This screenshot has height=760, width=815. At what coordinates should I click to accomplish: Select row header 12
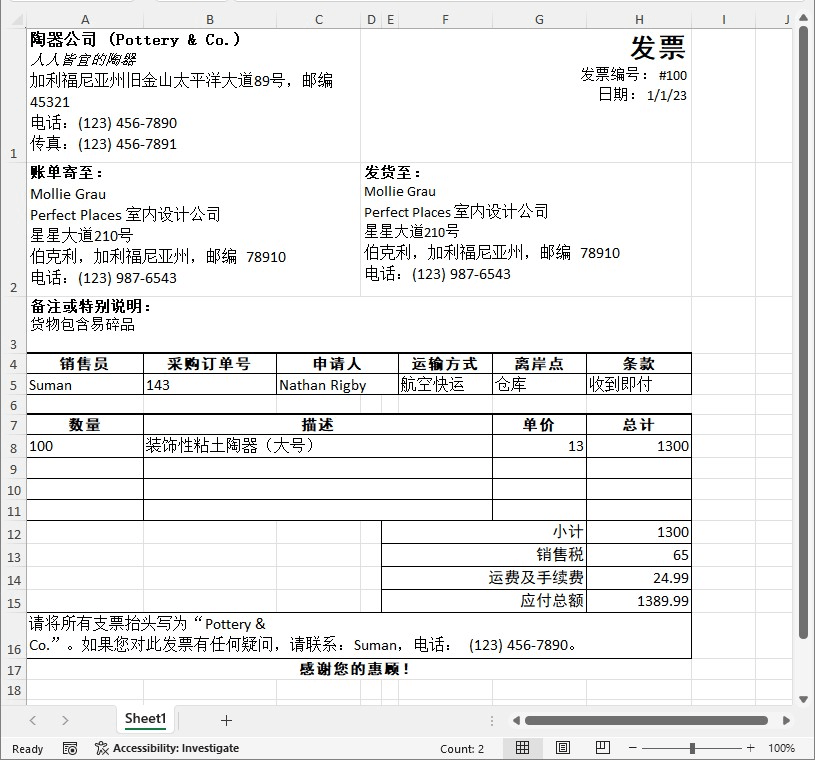click(12, 532)
